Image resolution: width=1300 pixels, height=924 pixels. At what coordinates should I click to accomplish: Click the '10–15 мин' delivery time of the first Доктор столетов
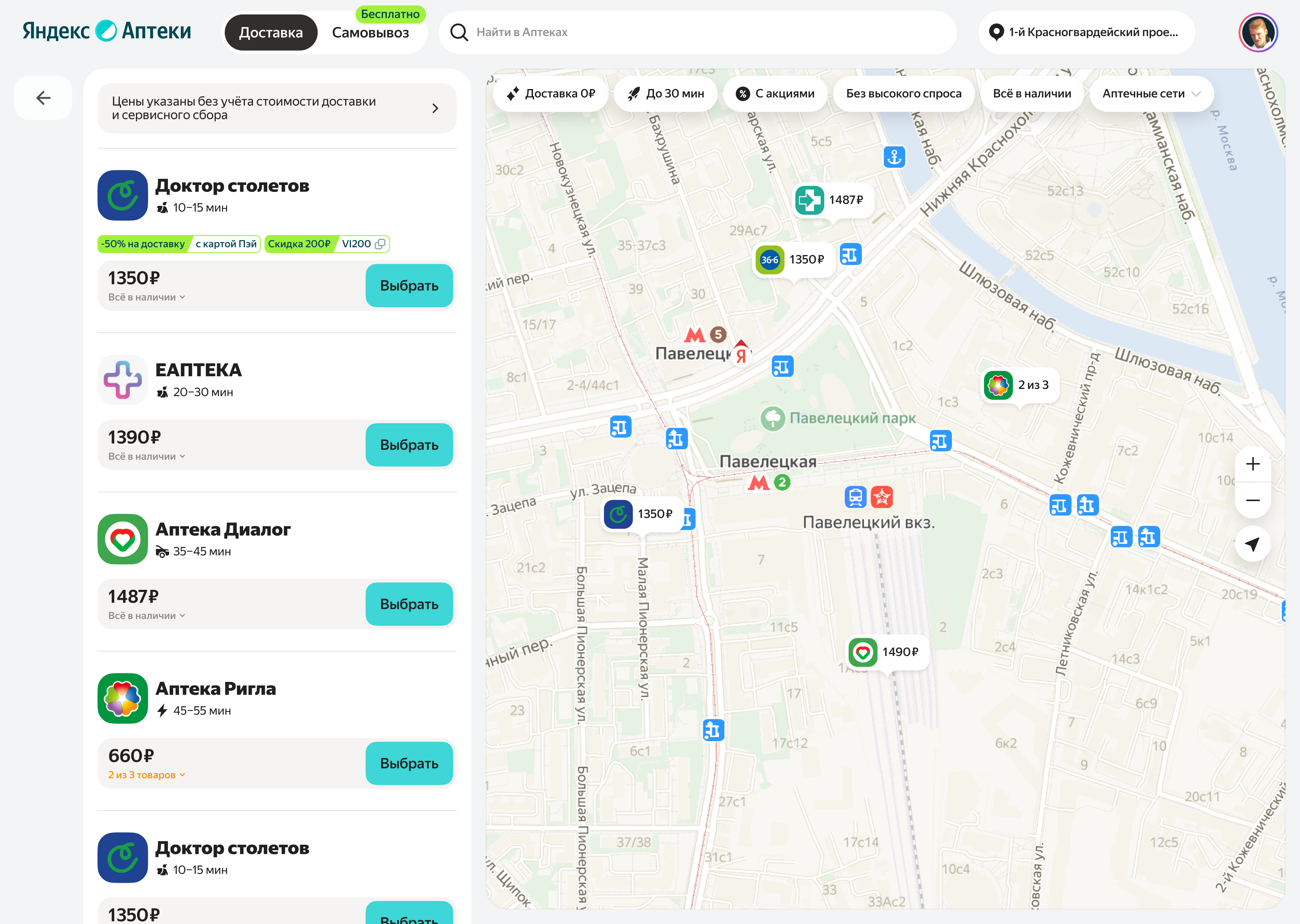(x=200, y=208)
